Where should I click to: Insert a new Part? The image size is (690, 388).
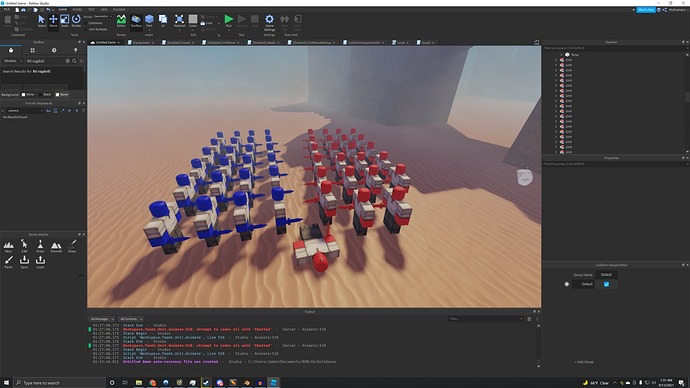(149, 21)
